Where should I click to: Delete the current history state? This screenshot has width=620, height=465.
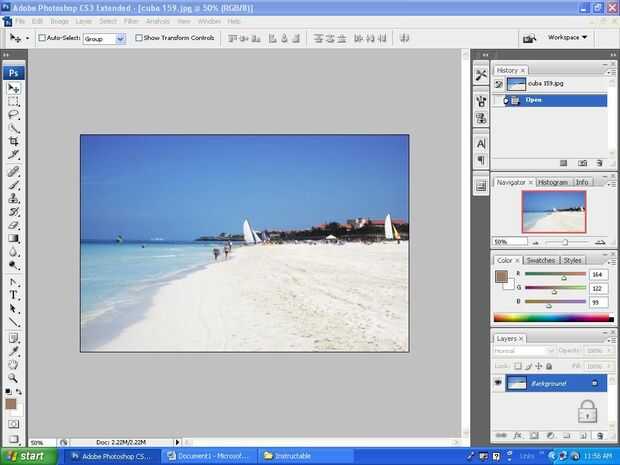(x=599, y=163)
